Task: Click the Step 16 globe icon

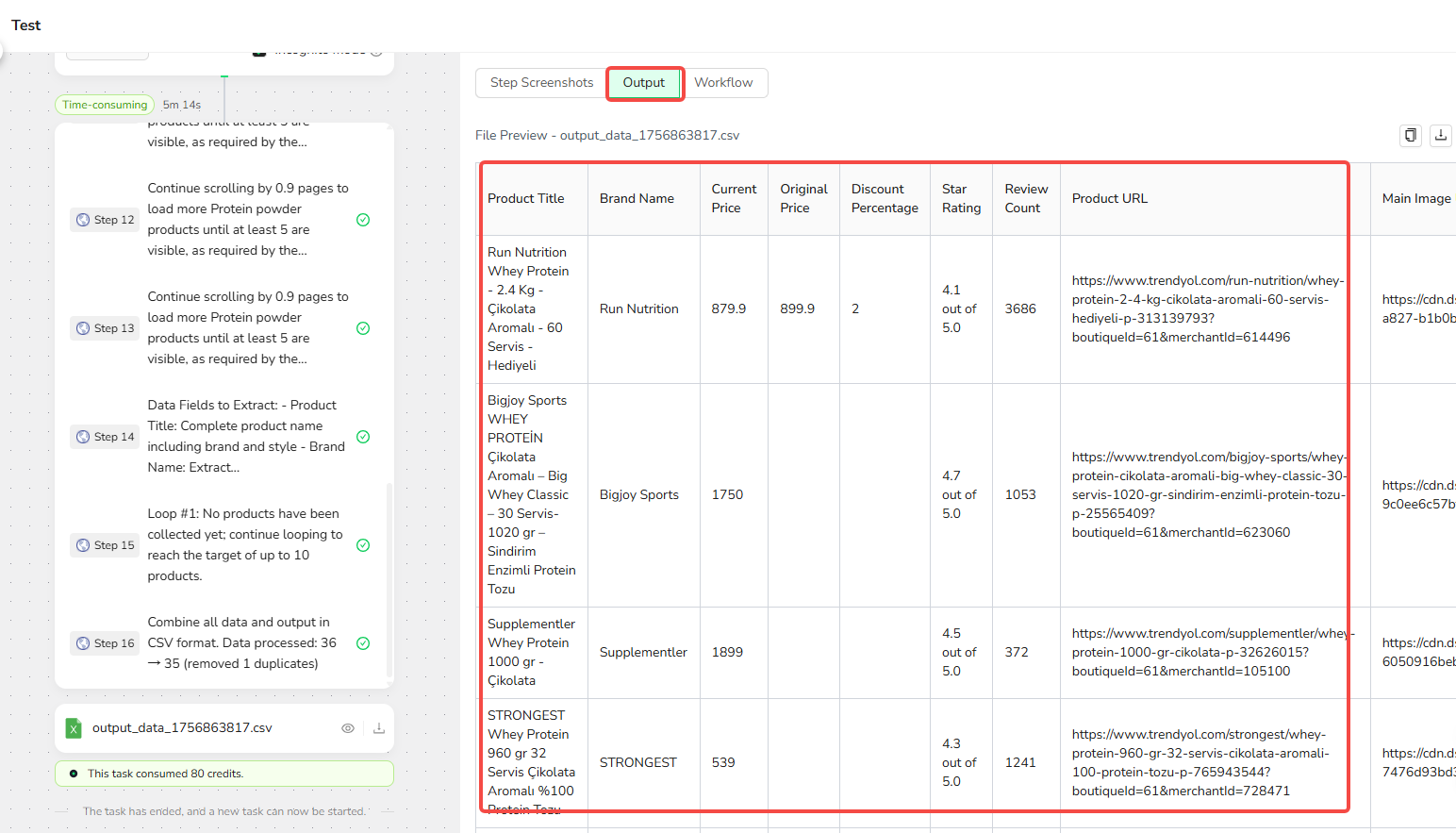Action: point(83,643)
